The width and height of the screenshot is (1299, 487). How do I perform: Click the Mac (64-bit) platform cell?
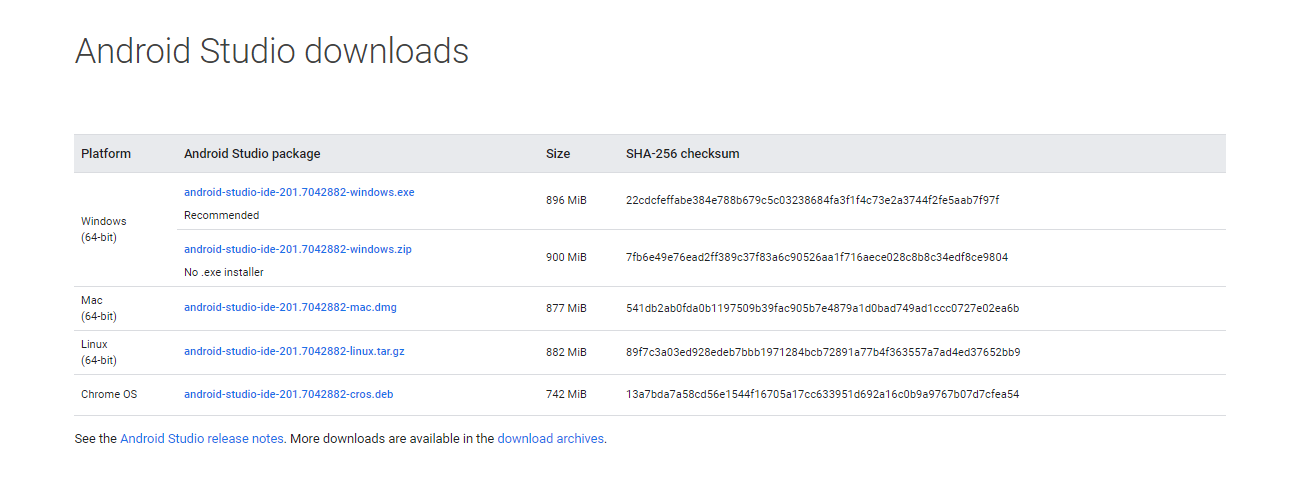99,308
